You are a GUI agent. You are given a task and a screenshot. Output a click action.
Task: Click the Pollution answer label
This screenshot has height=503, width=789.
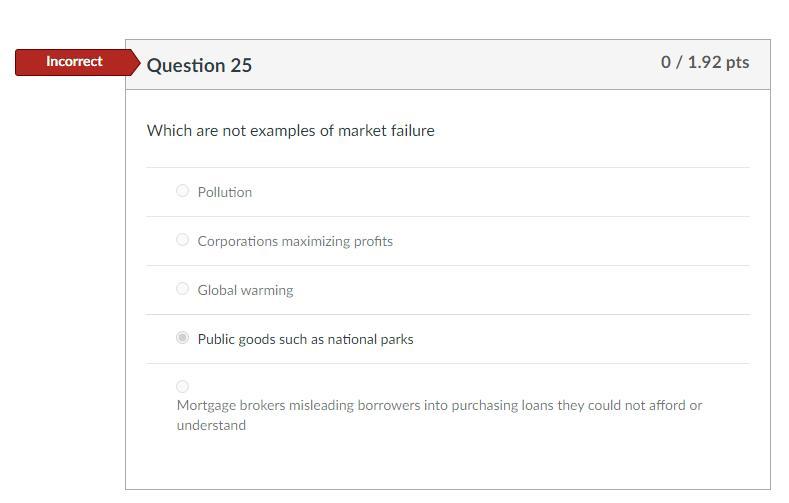(225, 192)
